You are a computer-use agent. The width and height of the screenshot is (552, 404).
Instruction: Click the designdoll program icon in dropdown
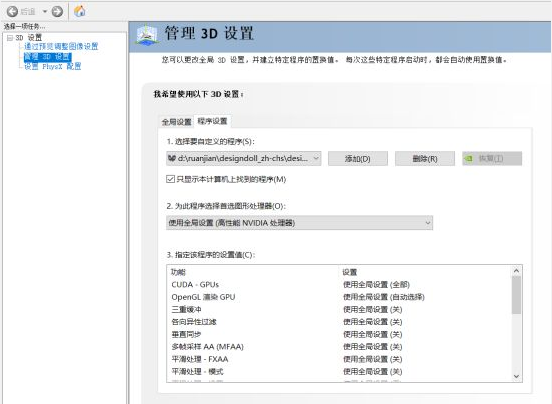(172, 158)
